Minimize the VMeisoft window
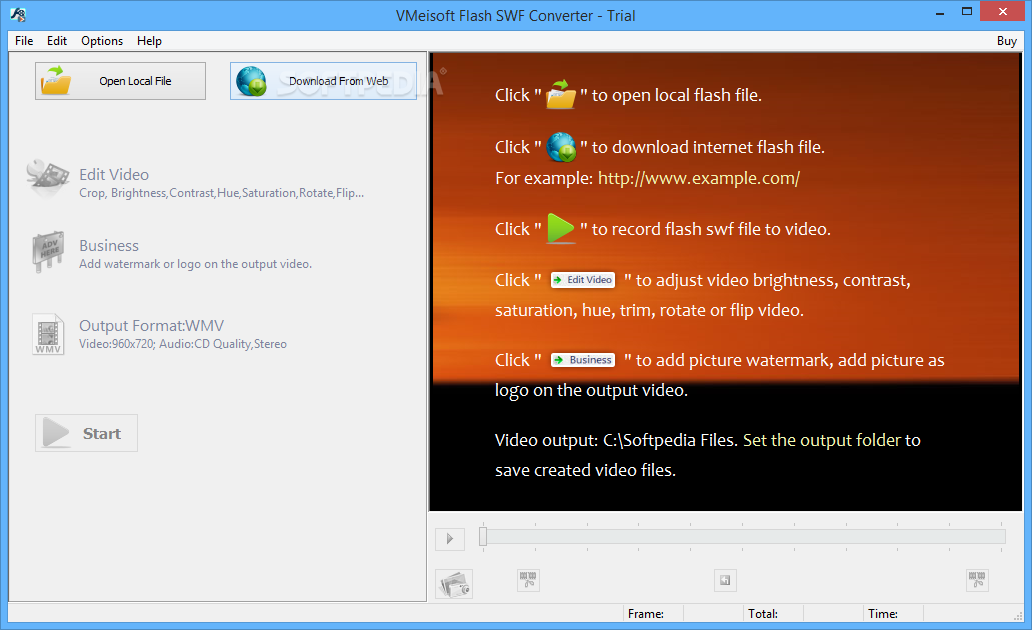Image resolution: width=1032 pixels, height=630 pixels. click(x=940, y=13)
